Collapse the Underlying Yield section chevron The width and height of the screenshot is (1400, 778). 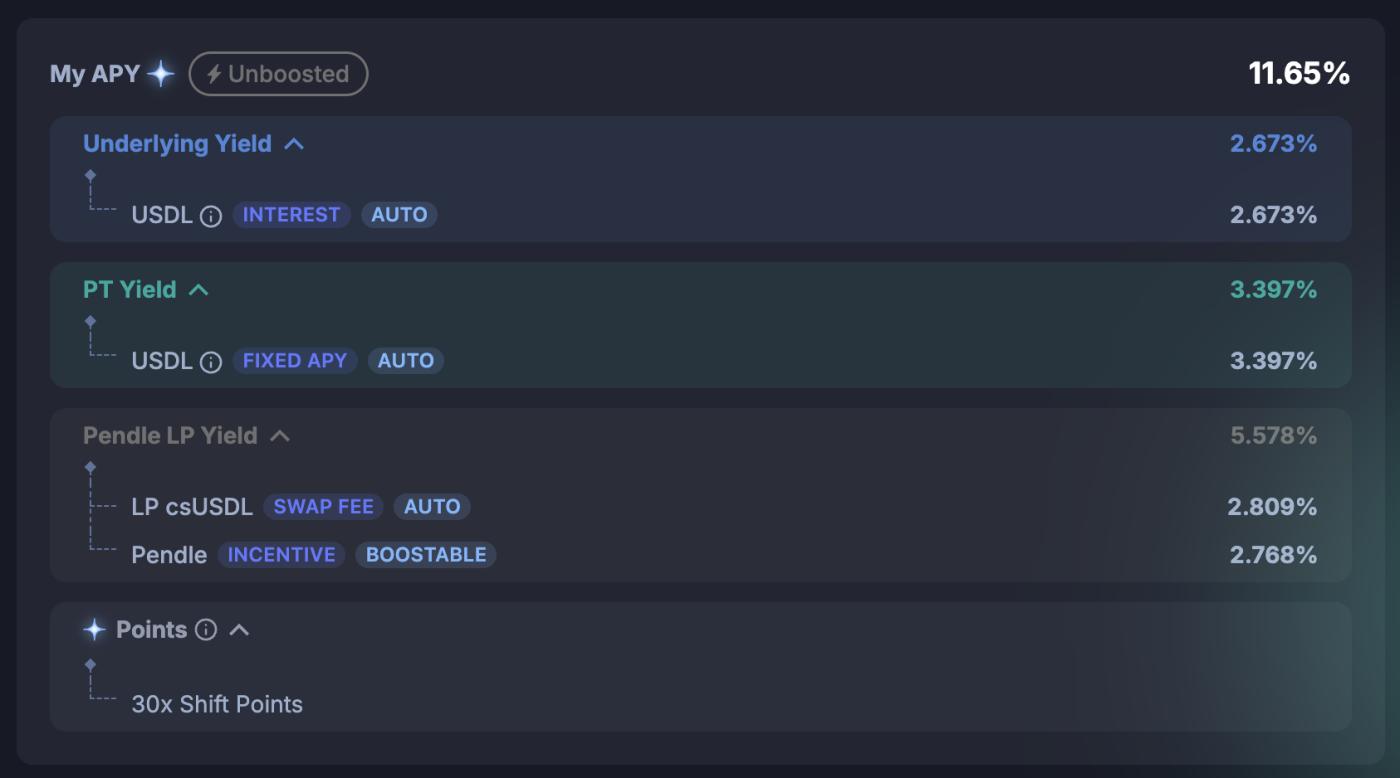tap(293, 144)
